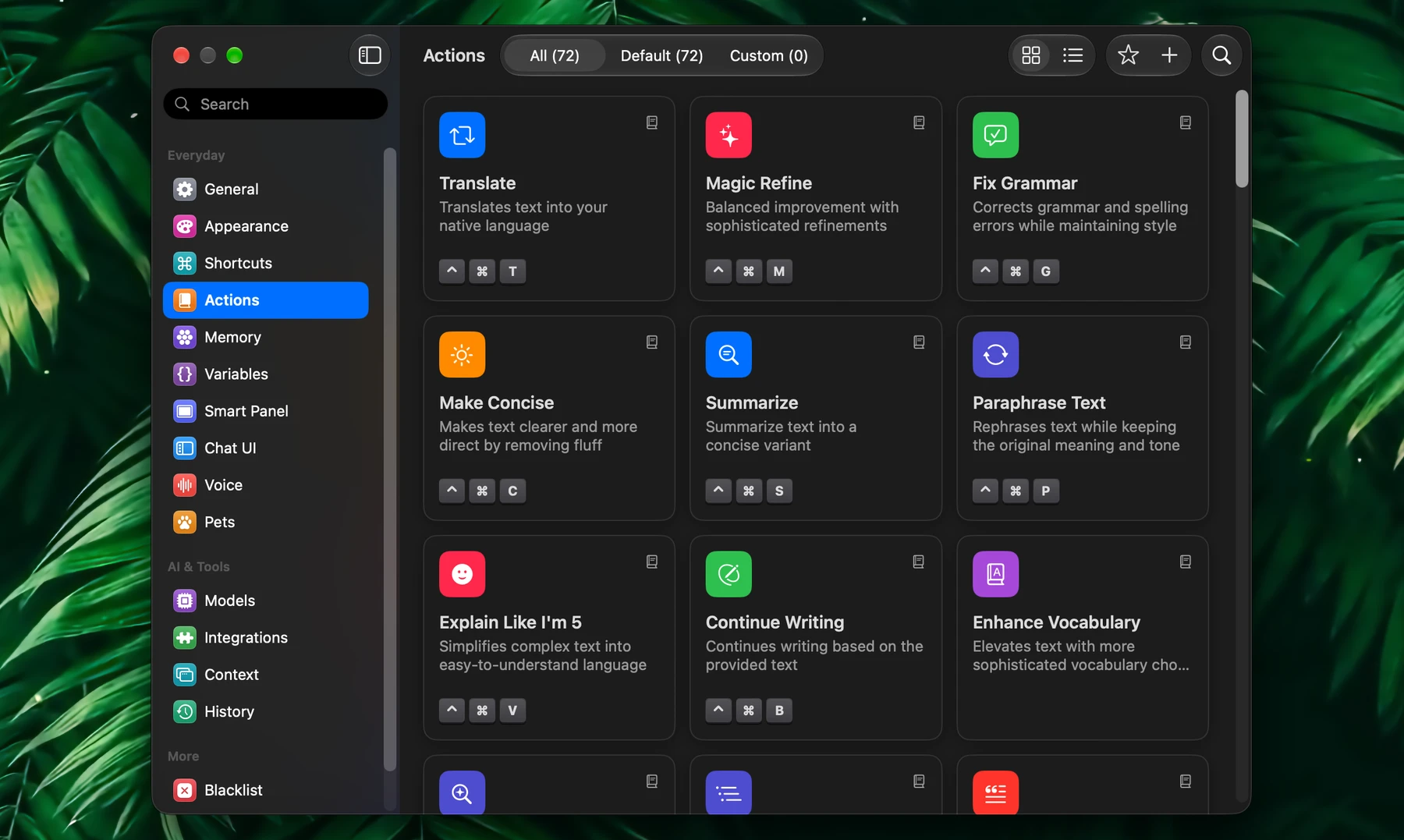Screen dimensions: 1404x840
Task: Open General settings in sidebar
Action: point(265,190)
